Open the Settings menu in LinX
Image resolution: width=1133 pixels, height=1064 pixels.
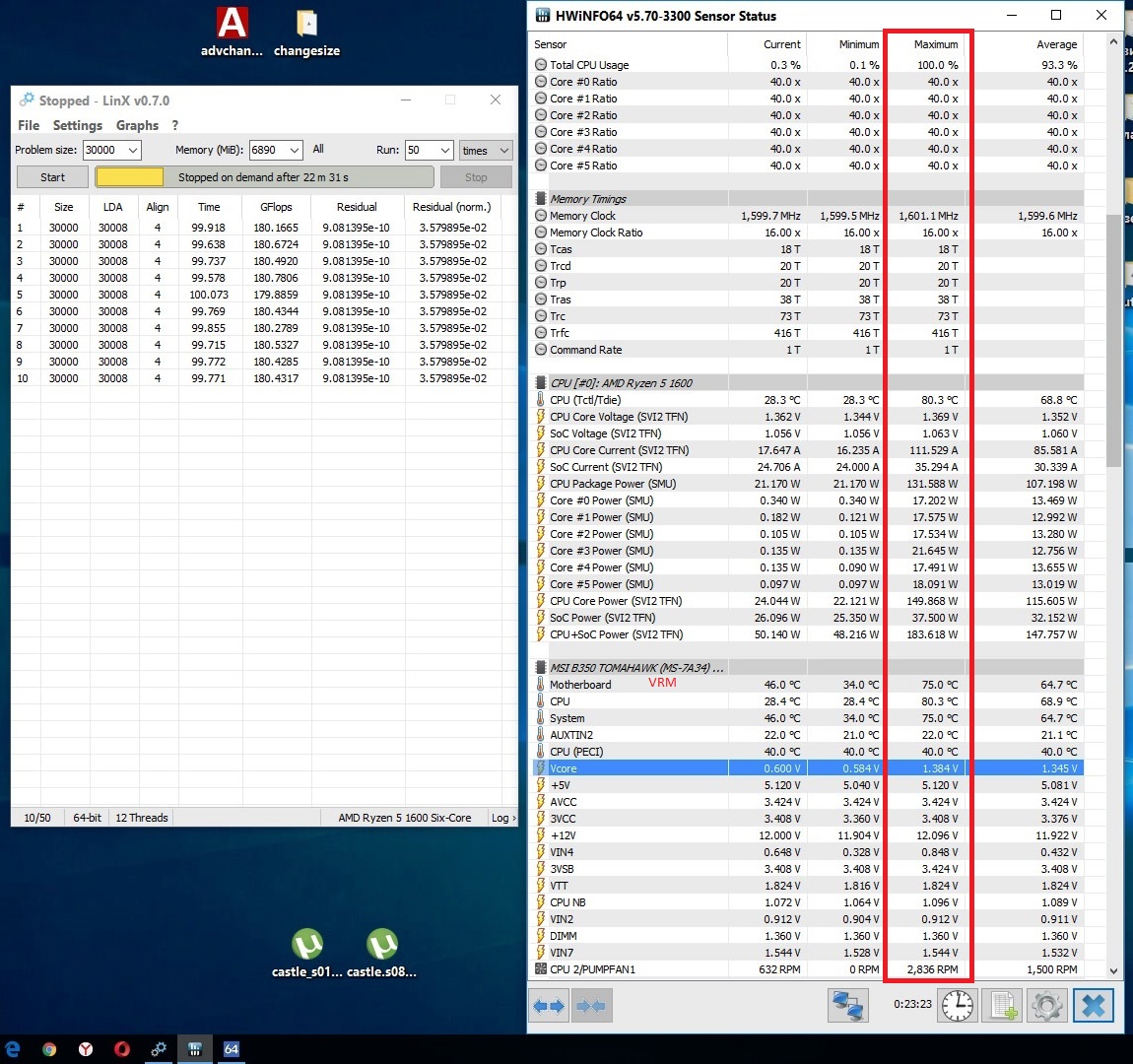point(77,125)
